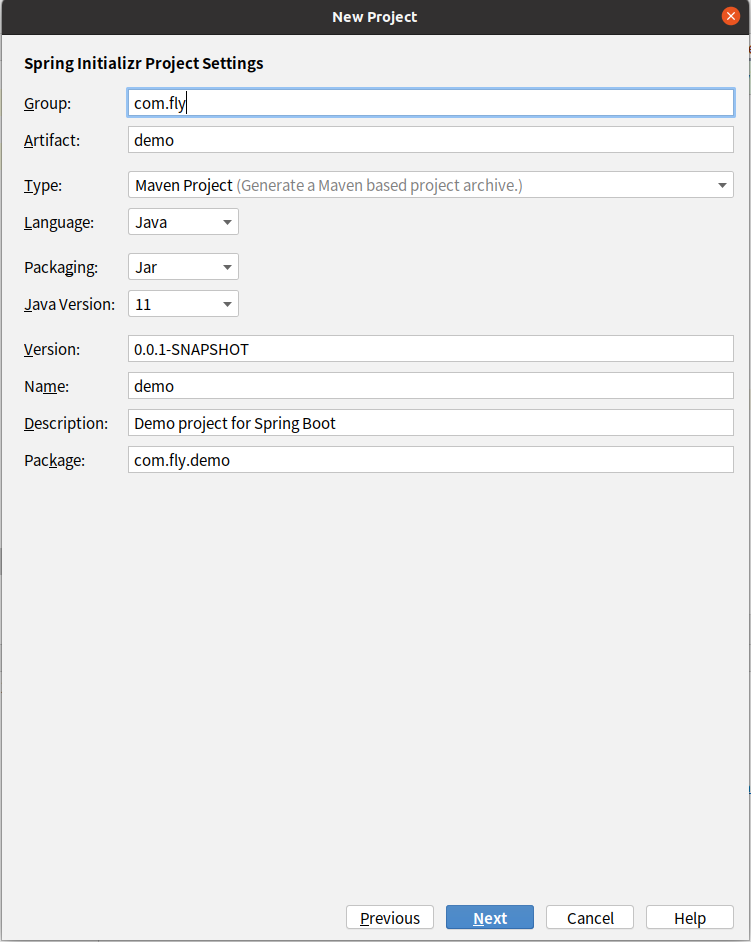Click the Java Version label

(69, 305)
